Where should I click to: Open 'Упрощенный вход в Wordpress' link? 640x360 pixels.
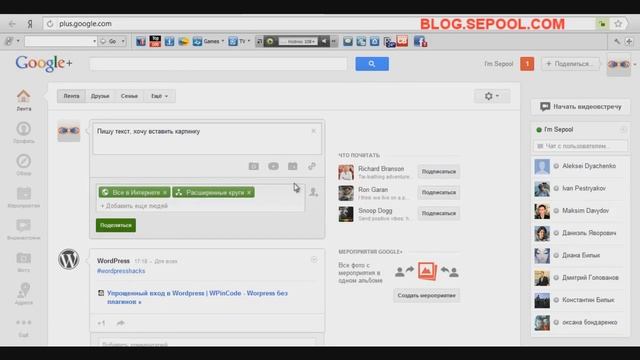[197, 298]
